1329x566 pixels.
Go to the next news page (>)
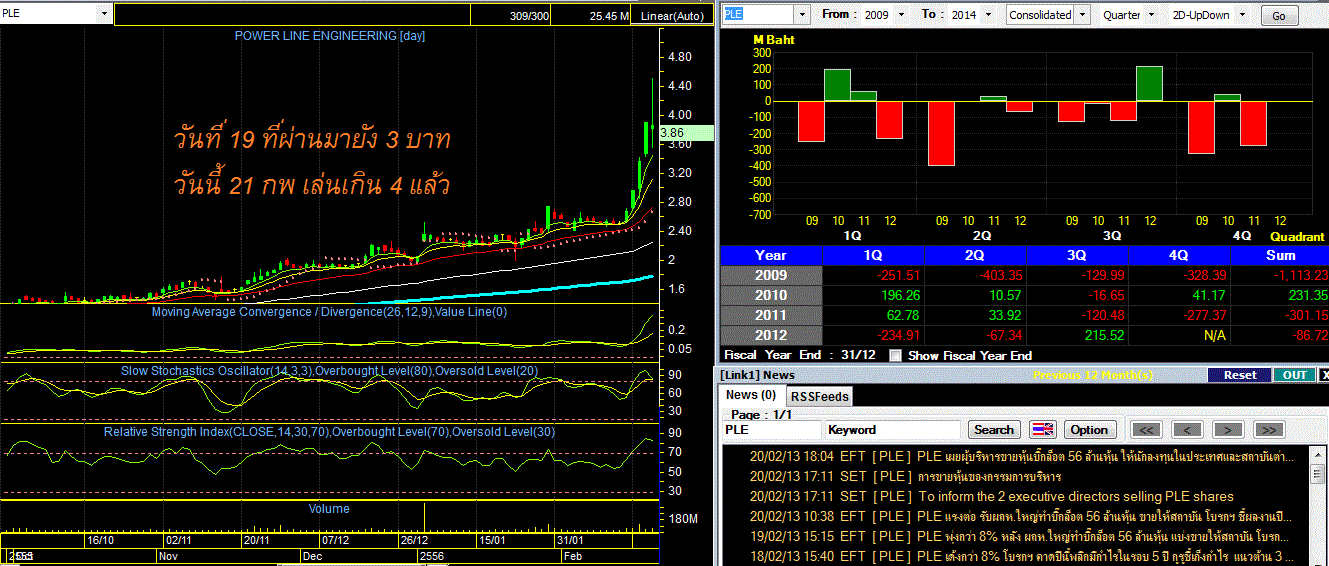point(1227,429)
